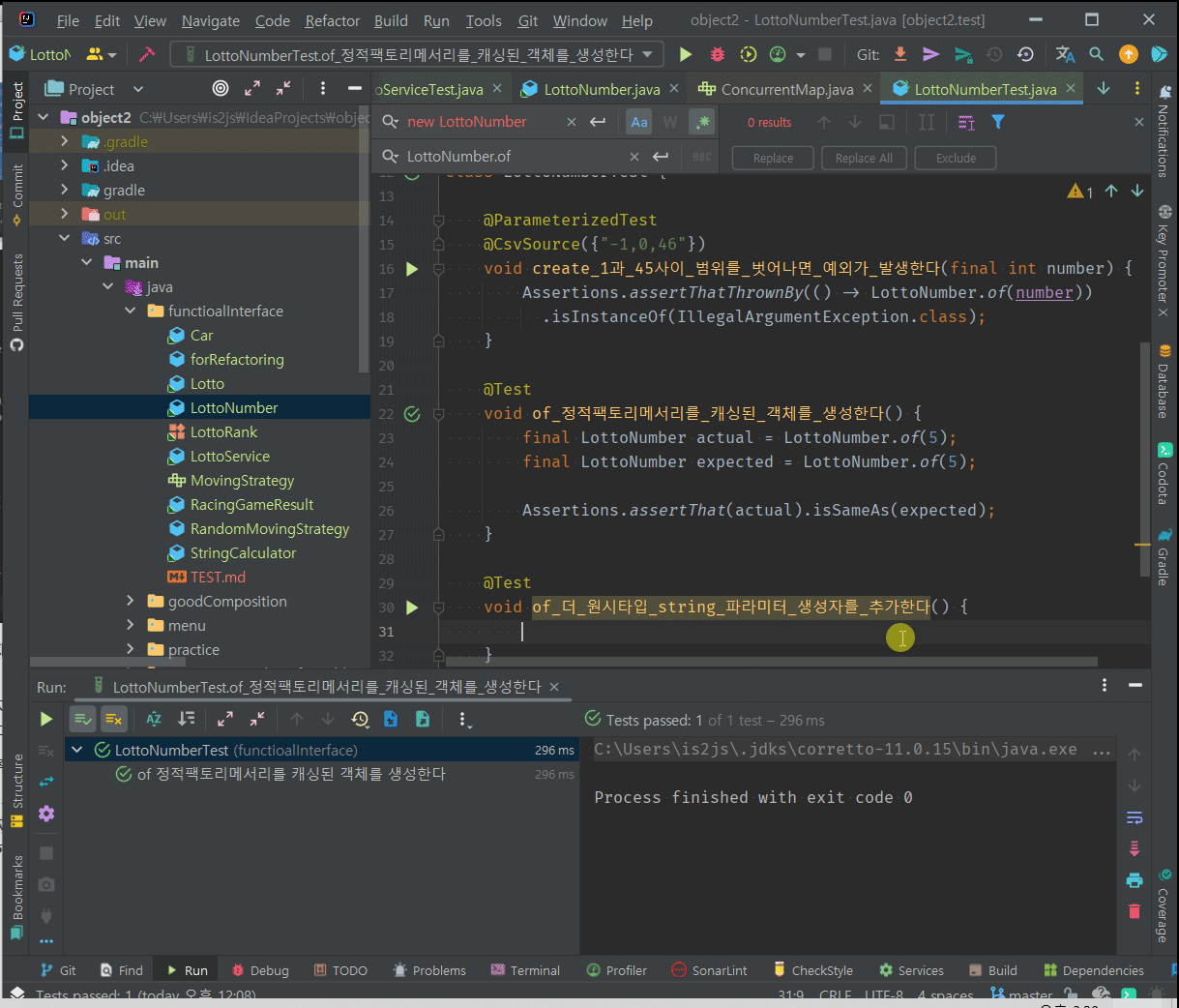Toggle show passed tests filter
Screen dimensions: 1179x1008
click(83, 719)
